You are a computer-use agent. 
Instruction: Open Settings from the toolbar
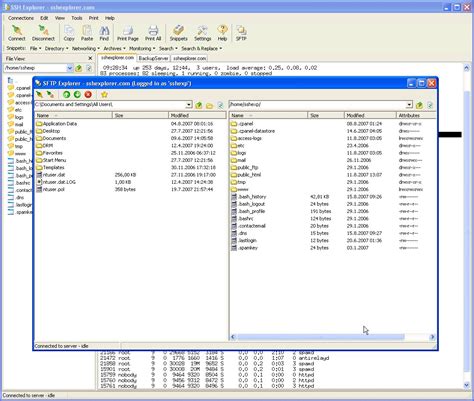coord(202,33)
